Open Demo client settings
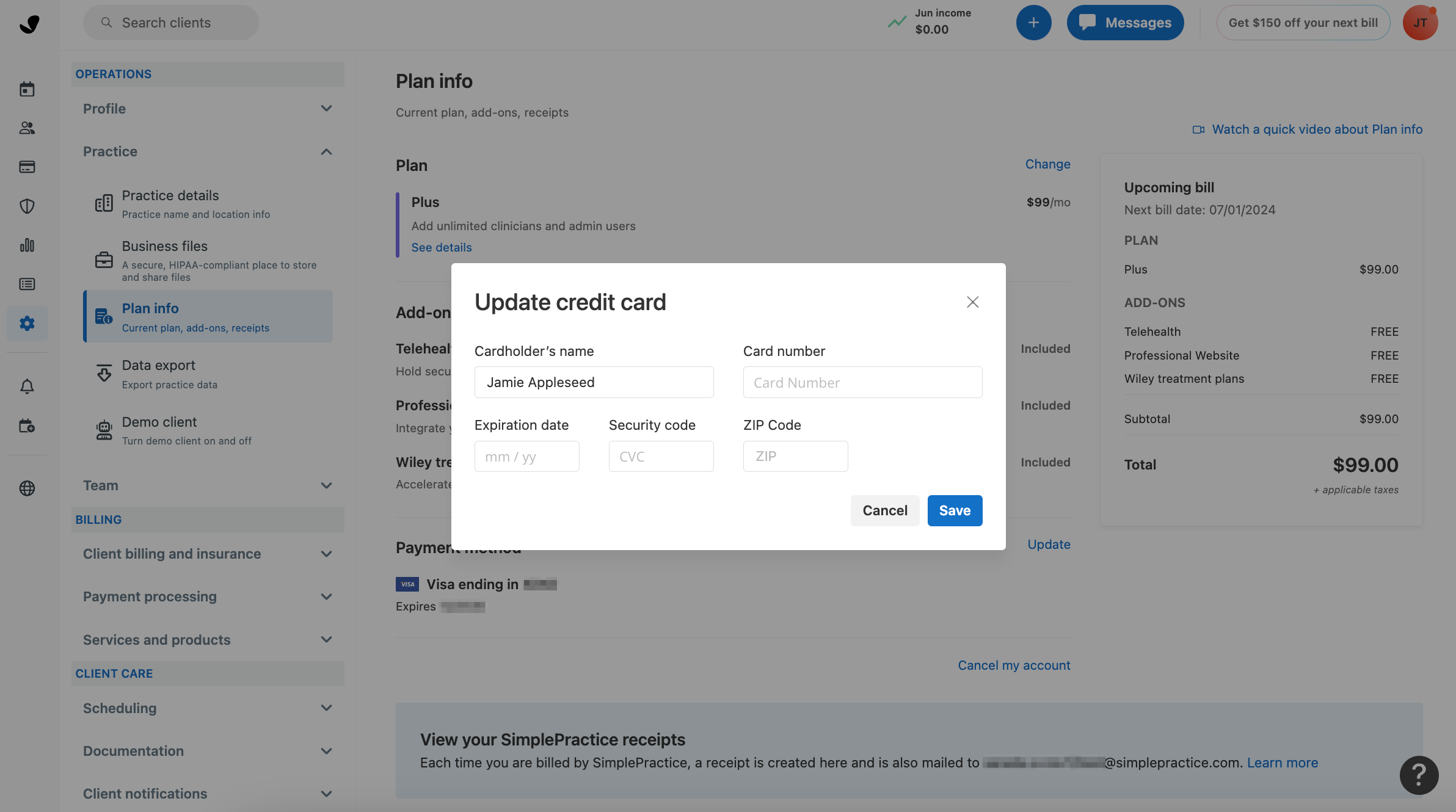Viewport: 1456px width, 812px height. tap(208, 430)
